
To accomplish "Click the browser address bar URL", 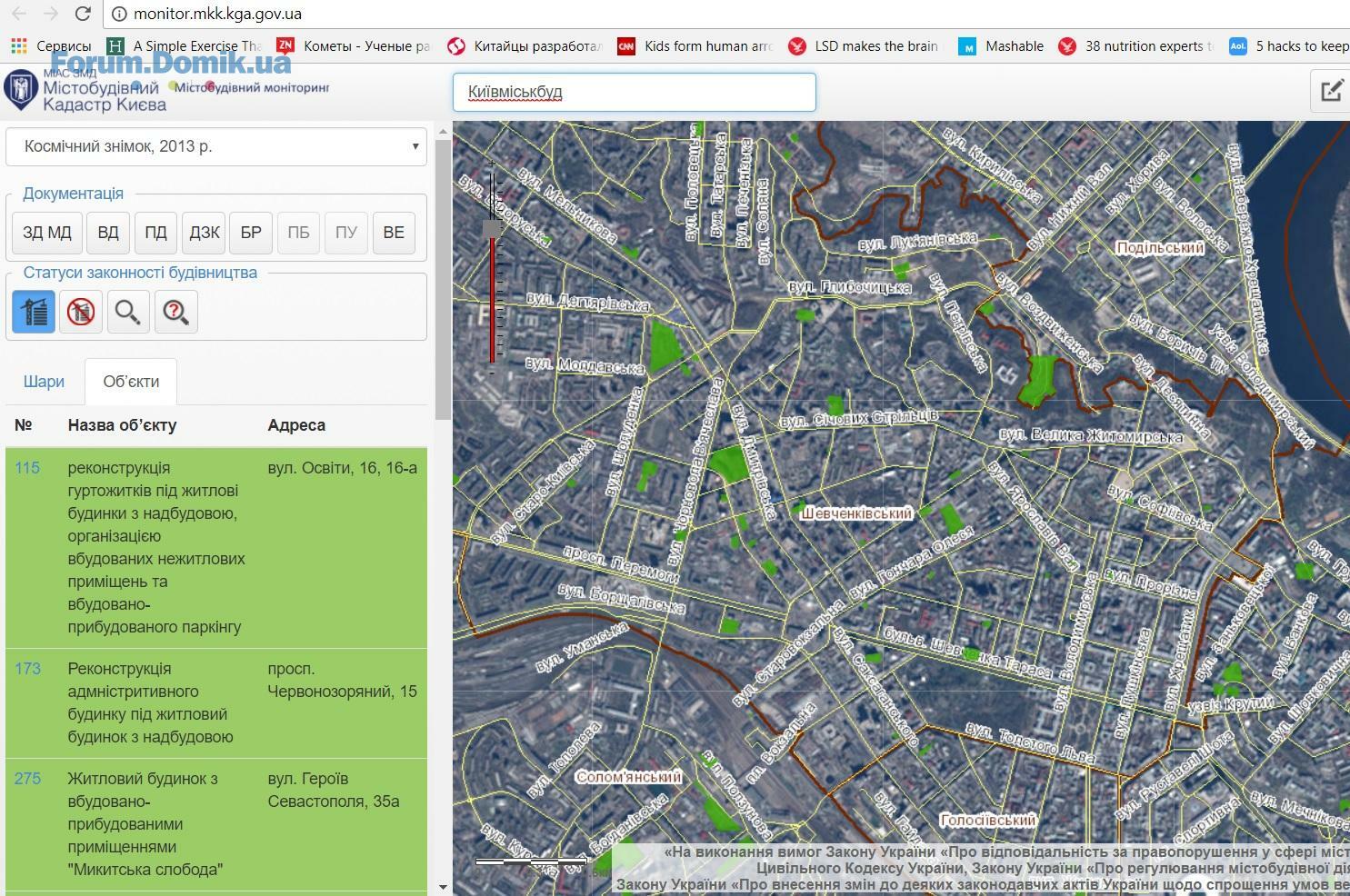I will coord(217,14).
